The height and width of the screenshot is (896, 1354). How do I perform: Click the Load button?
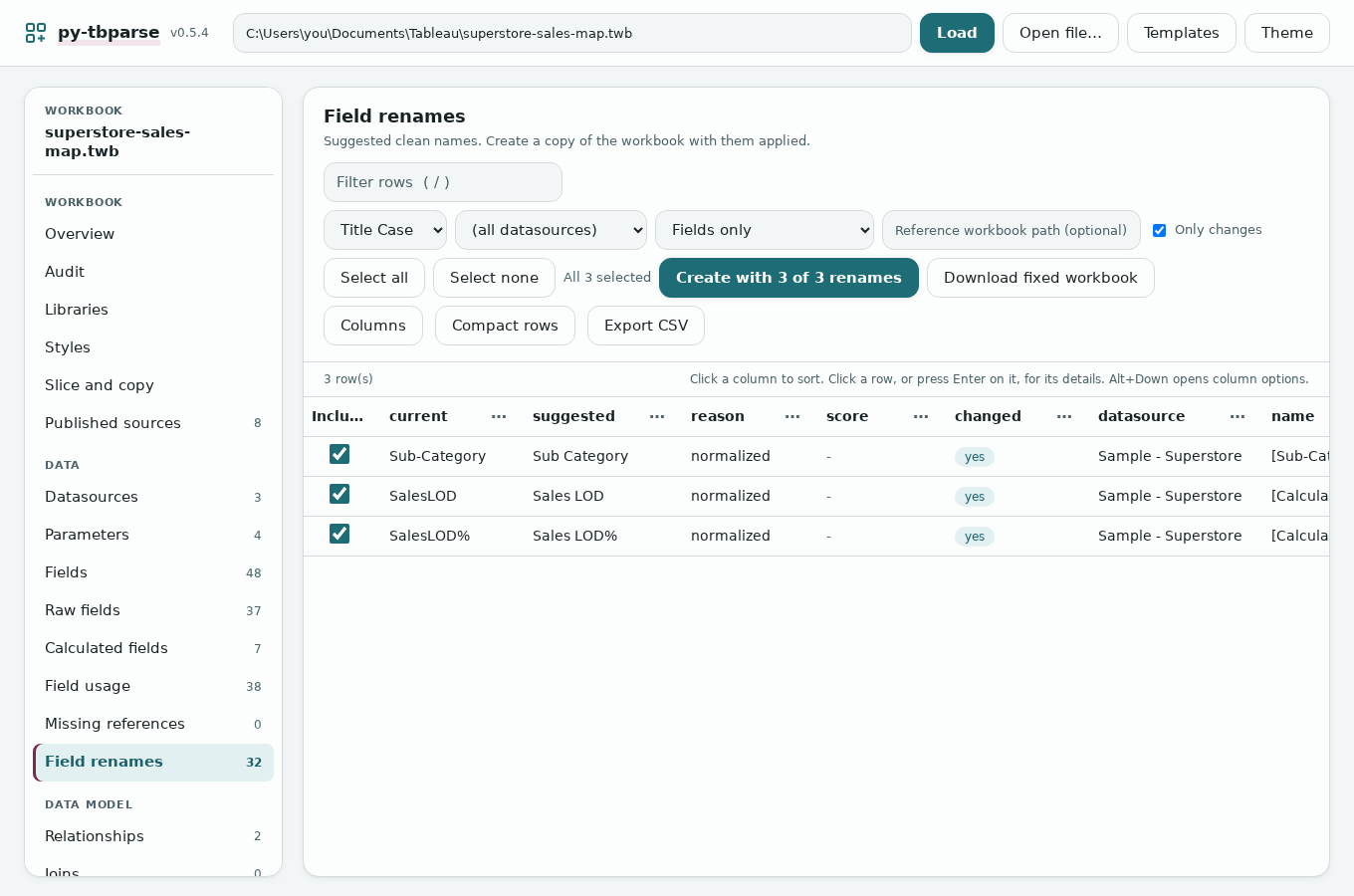(x=957, y=33)
